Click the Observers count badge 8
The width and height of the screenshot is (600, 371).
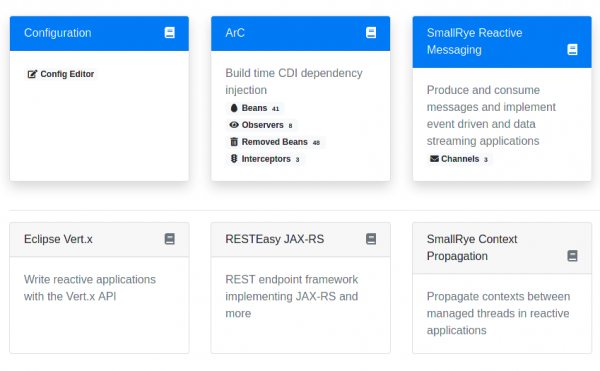[x=290, y=126]
